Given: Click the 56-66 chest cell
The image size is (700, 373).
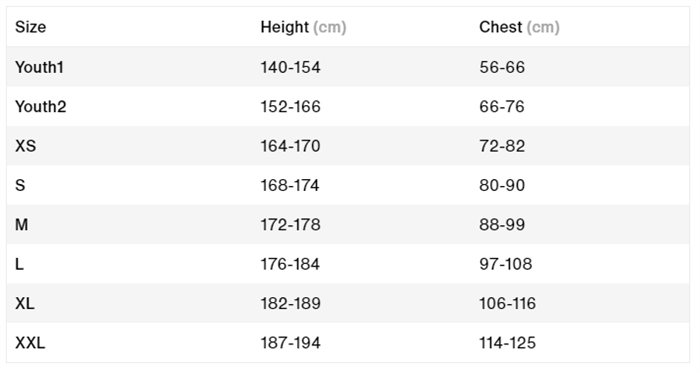Looking at the screenshot, I should click(x=502, y=67).
